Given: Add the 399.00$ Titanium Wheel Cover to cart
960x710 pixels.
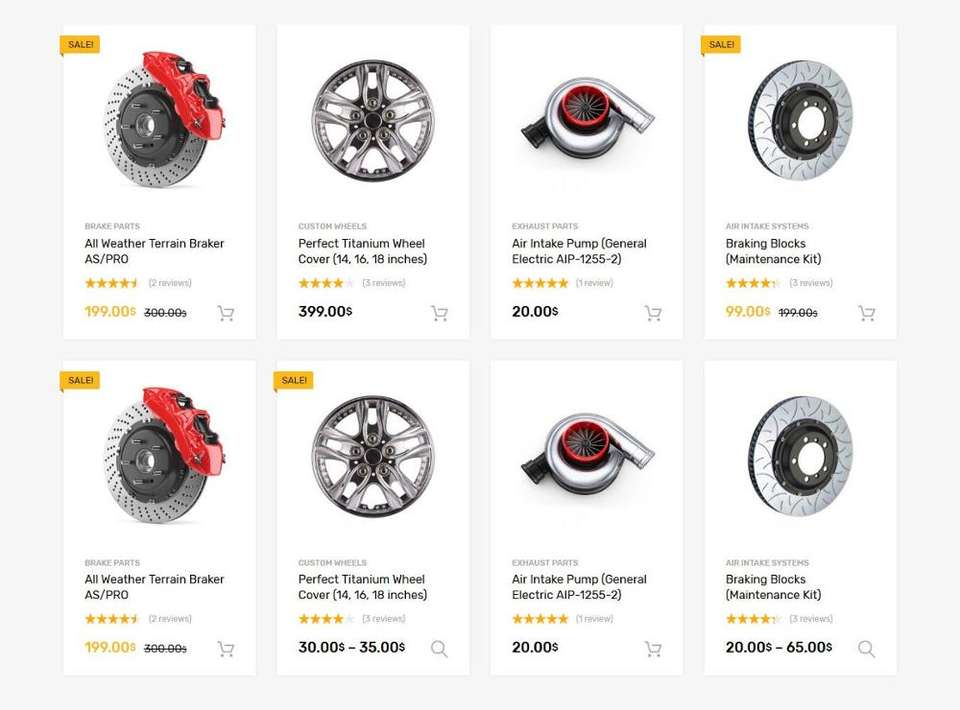Looking at the screenshot, I should coord(439,314).
